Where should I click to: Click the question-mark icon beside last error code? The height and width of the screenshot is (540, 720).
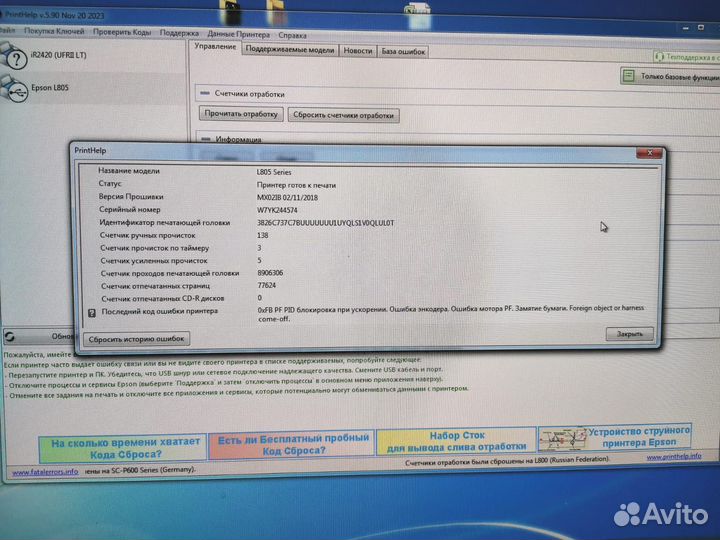[x=92, y=313]
